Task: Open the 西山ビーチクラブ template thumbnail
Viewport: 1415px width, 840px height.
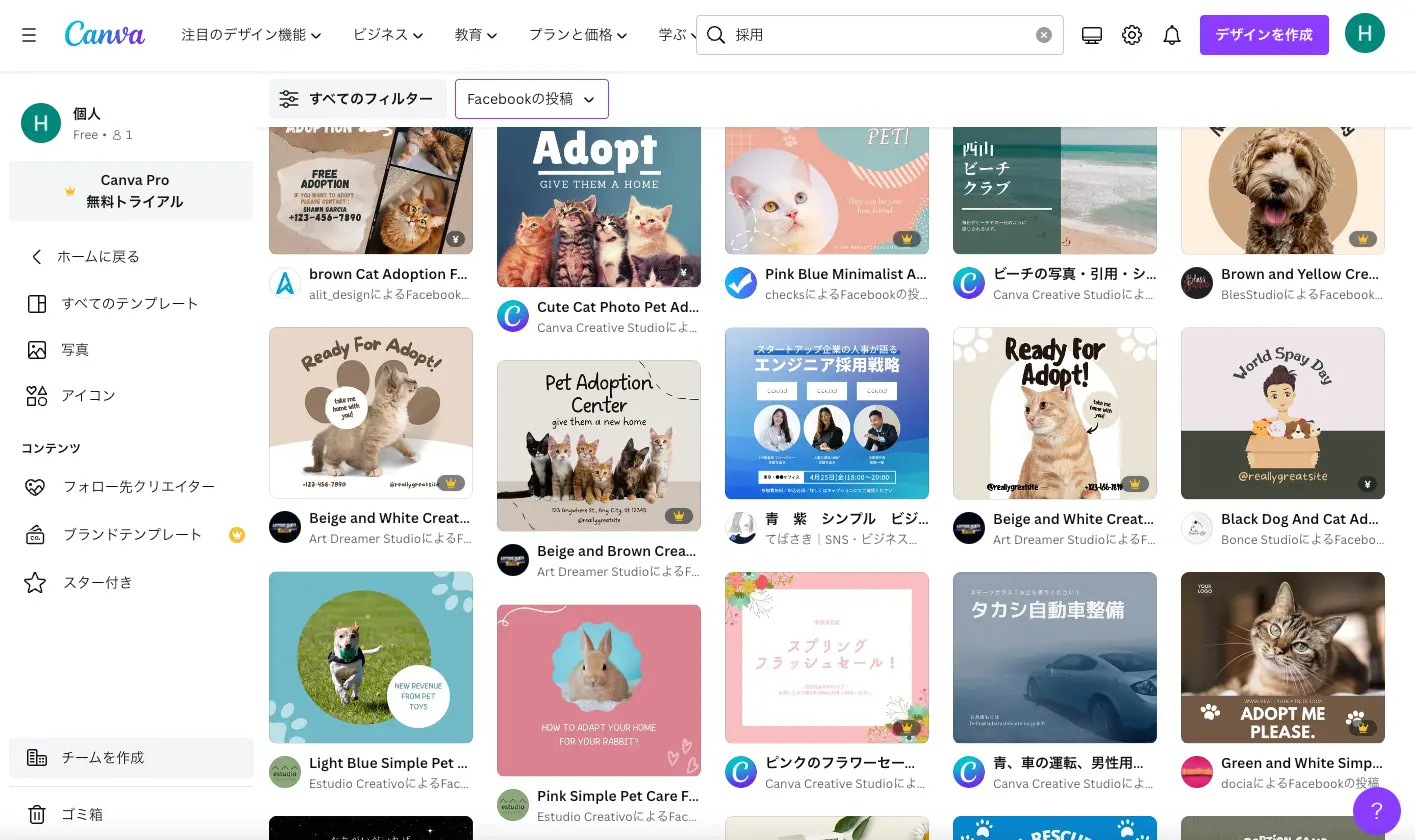Action: click(1055, 190)
